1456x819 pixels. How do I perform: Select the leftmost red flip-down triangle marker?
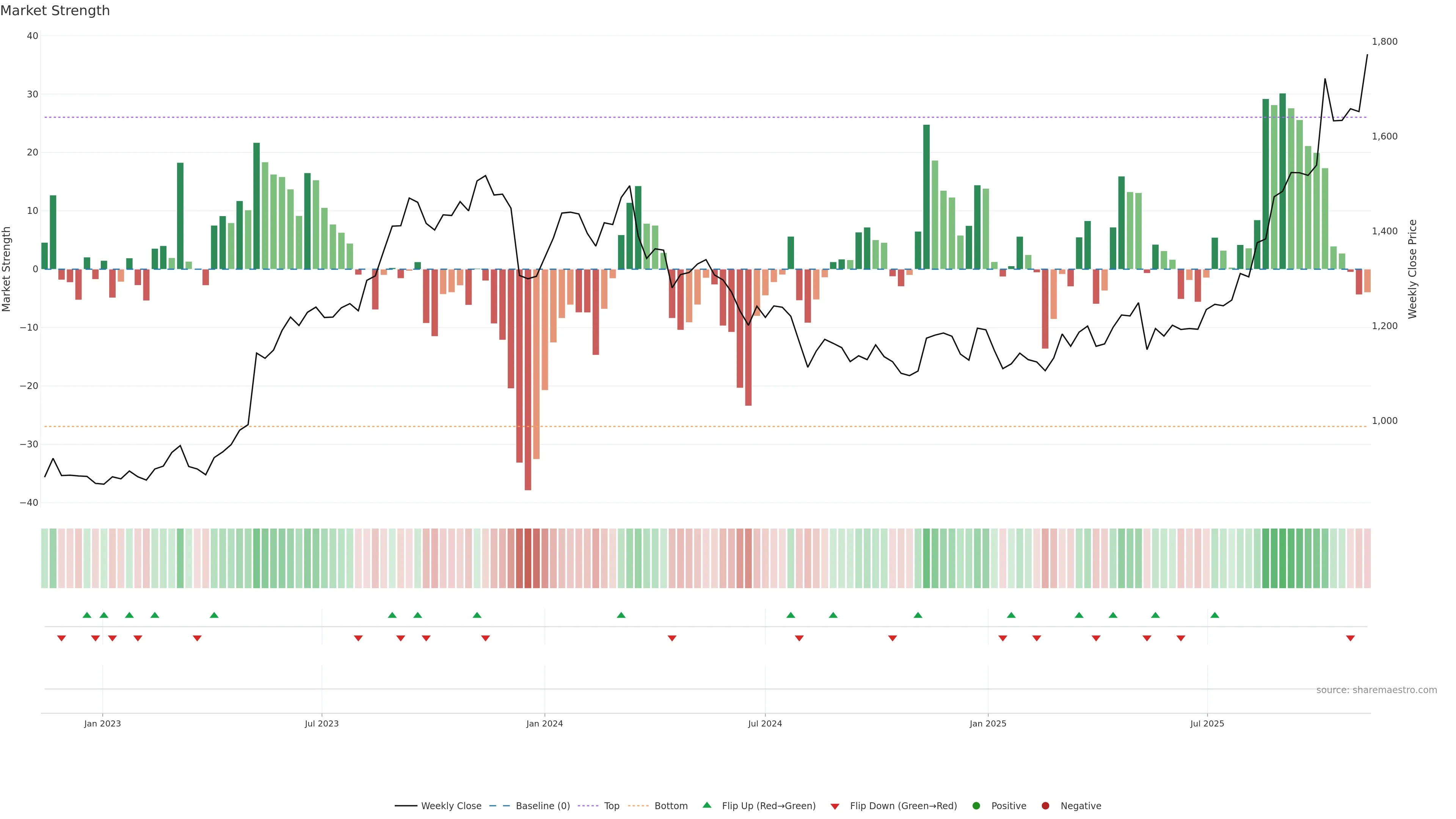pos(61,638)
